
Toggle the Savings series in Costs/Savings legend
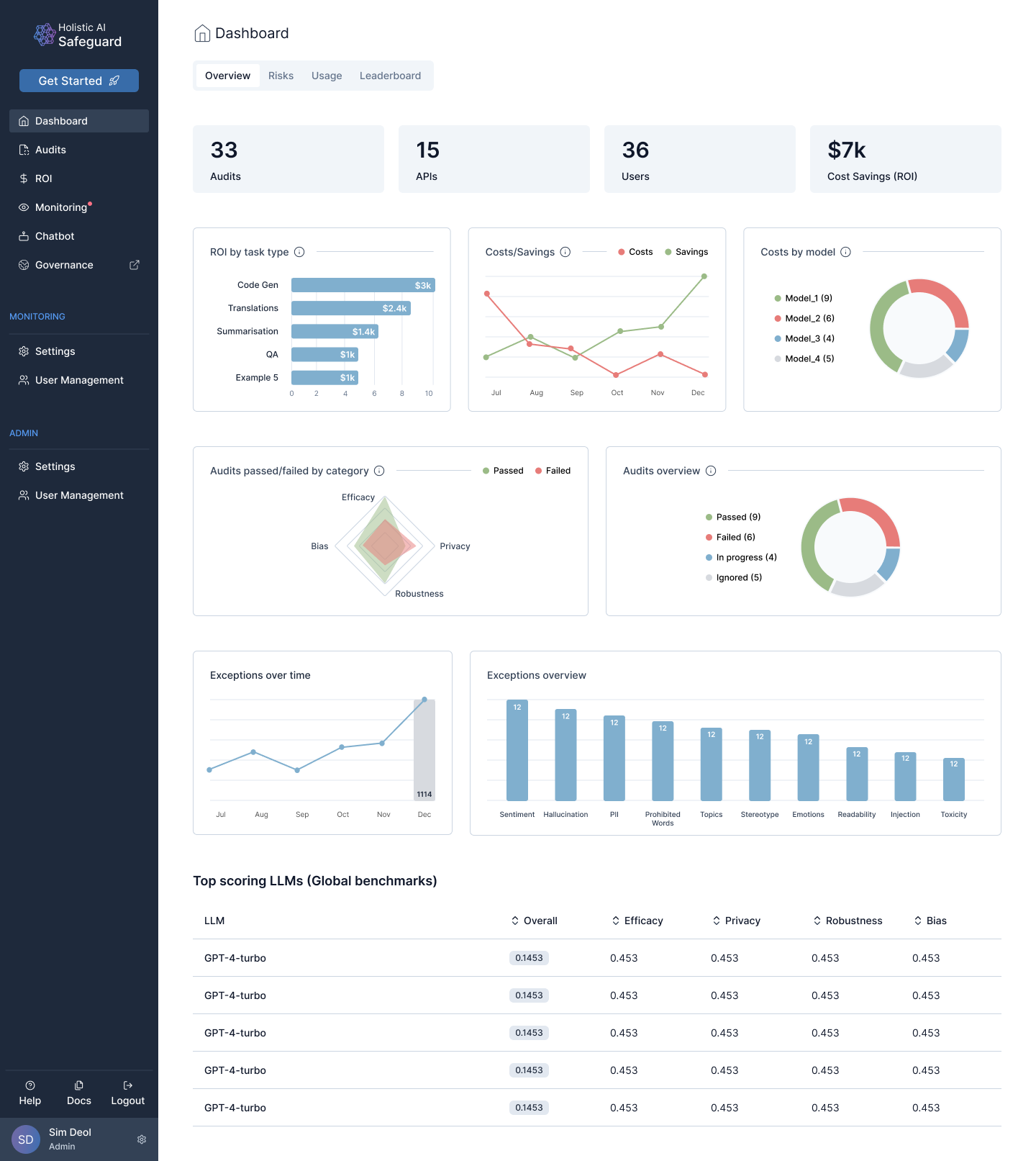click(x=686, y=252)
